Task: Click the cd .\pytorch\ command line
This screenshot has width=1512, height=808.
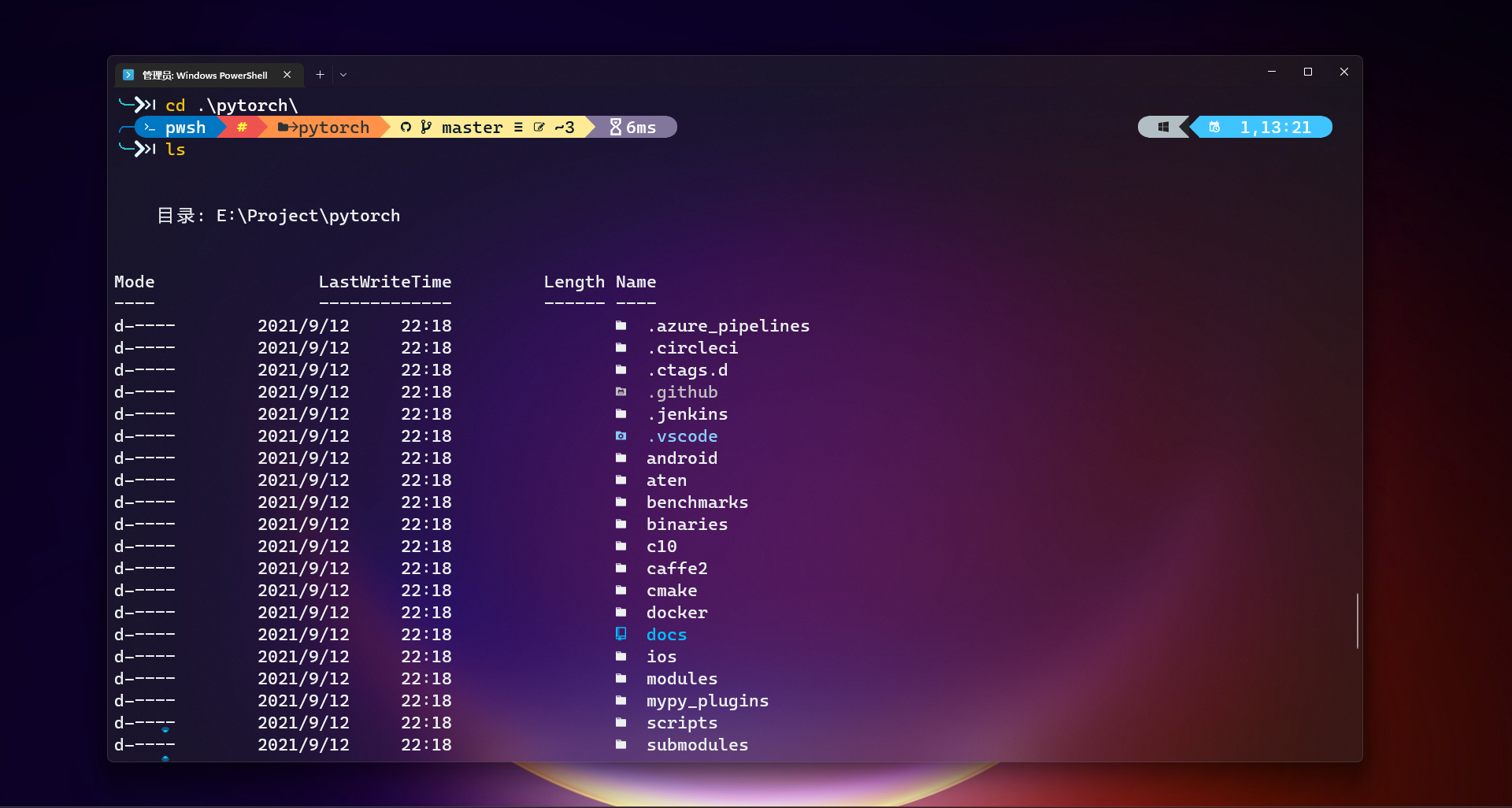Action: pos(232,106)
